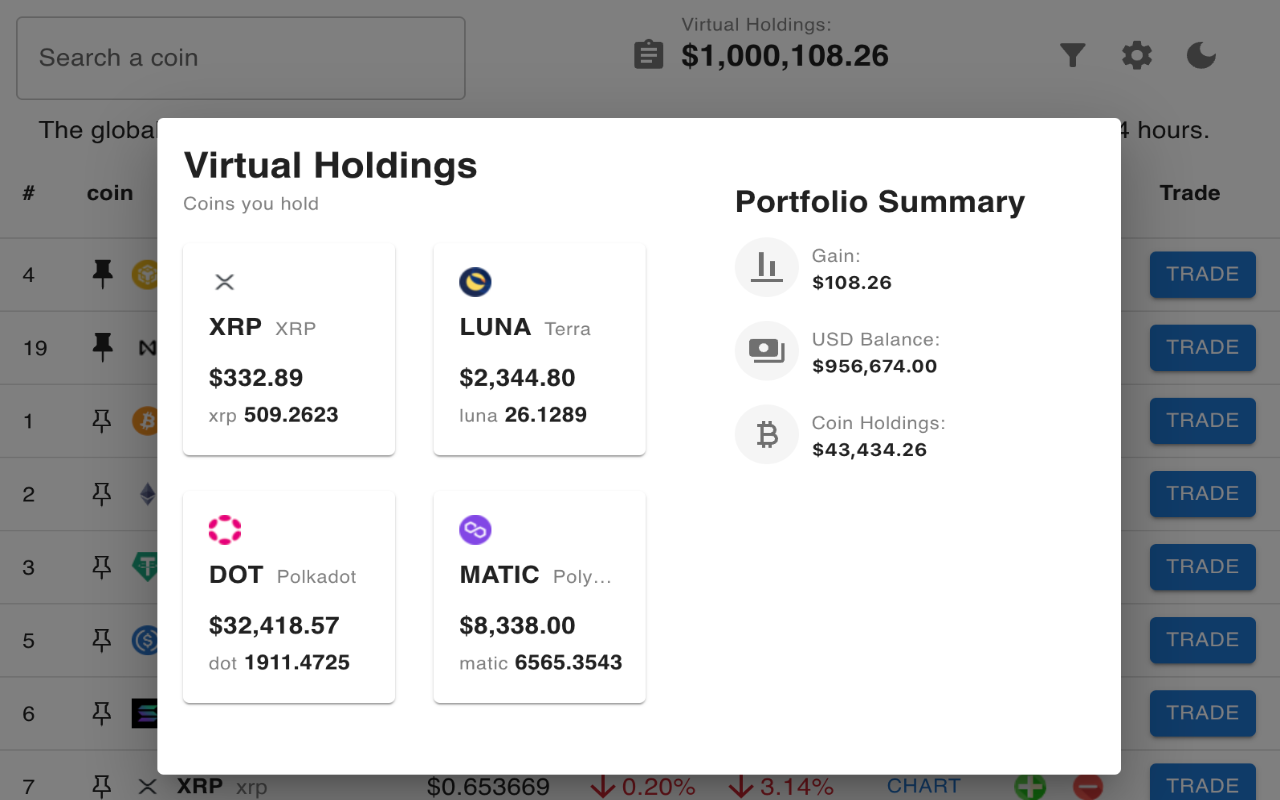Unpin the coin in row 19

(x=102, y=347)
